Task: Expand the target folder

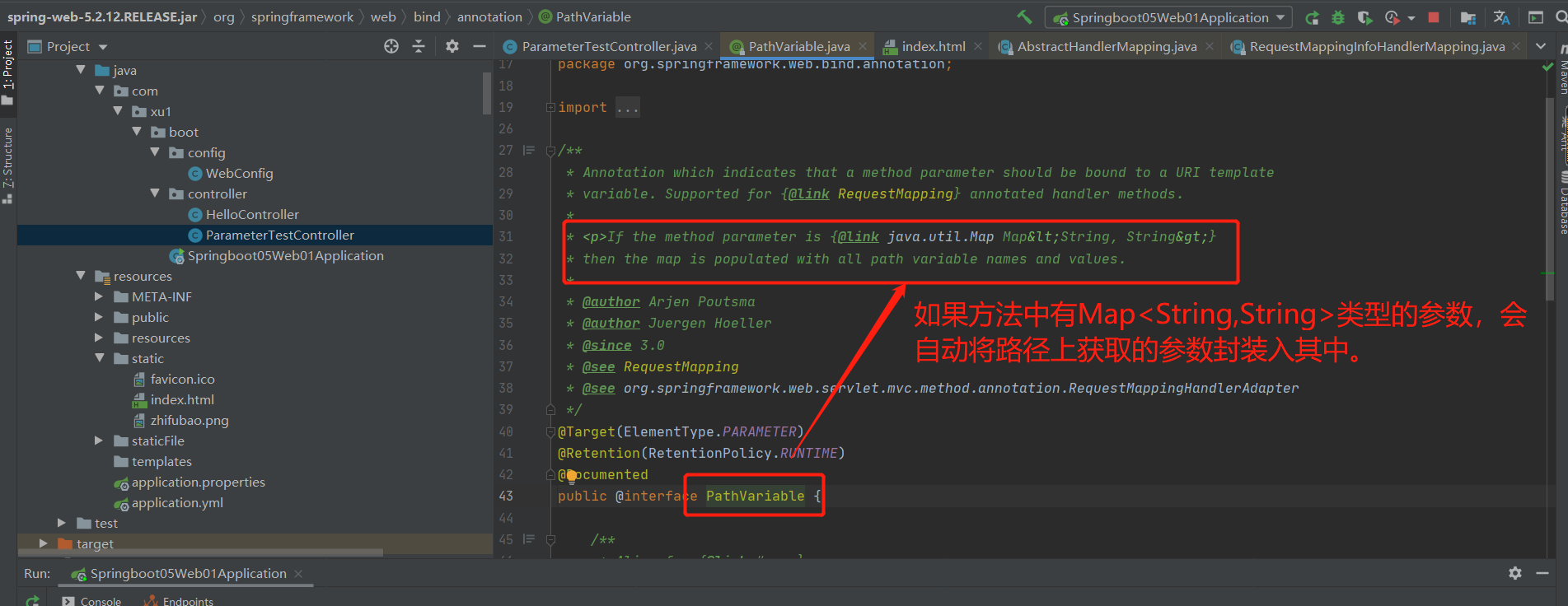Action: pos(44,543)
